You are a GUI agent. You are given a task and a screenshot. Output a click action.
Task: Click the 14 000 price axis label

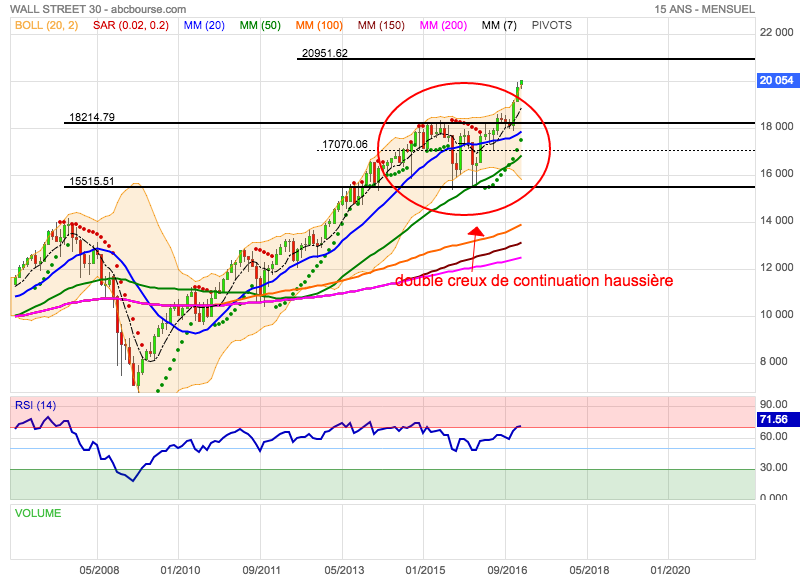click(777, 220)
